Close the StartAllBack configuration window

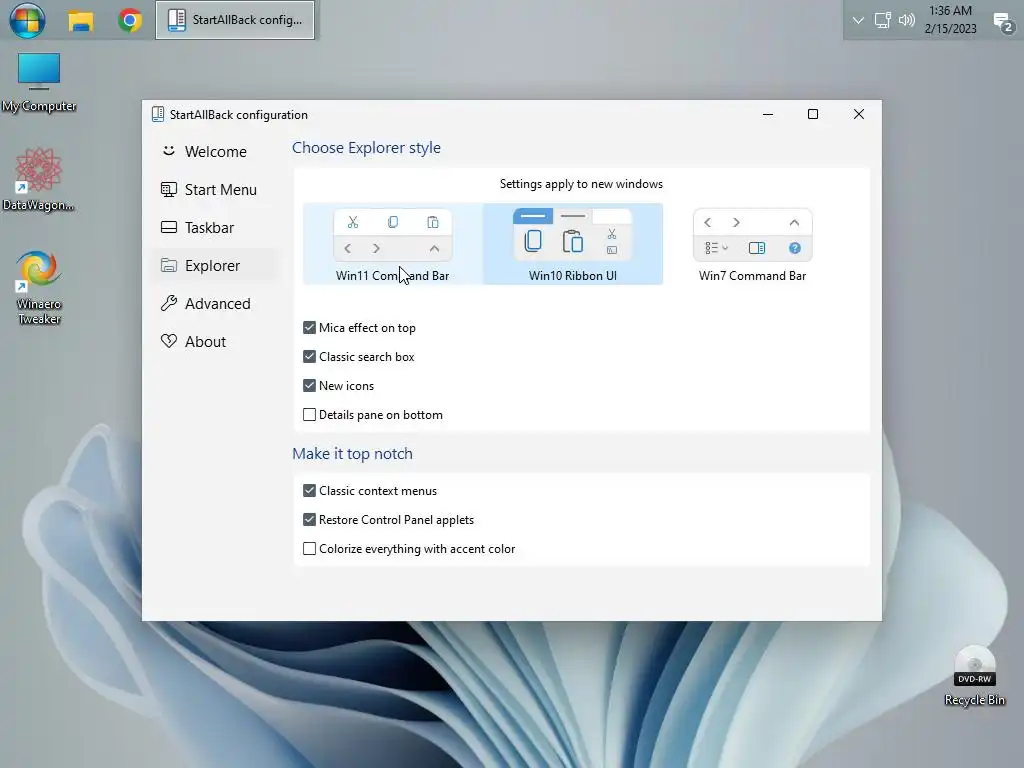tap(859, 114)
